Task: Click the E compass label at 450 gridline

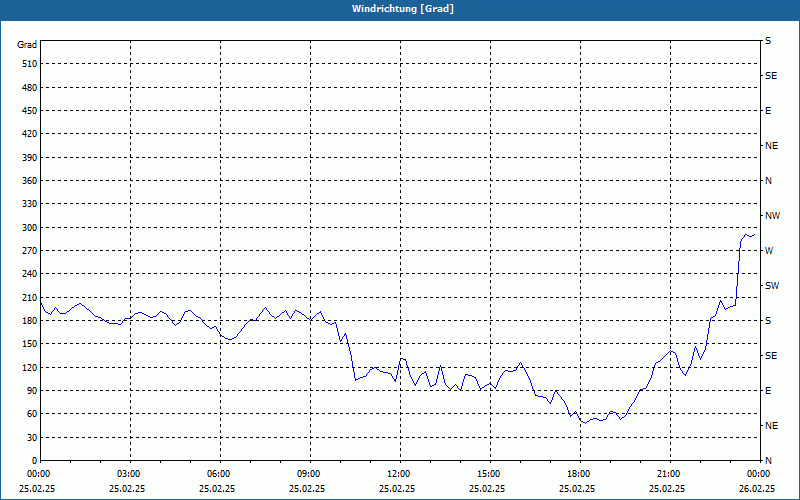Action: coord(768,111)
